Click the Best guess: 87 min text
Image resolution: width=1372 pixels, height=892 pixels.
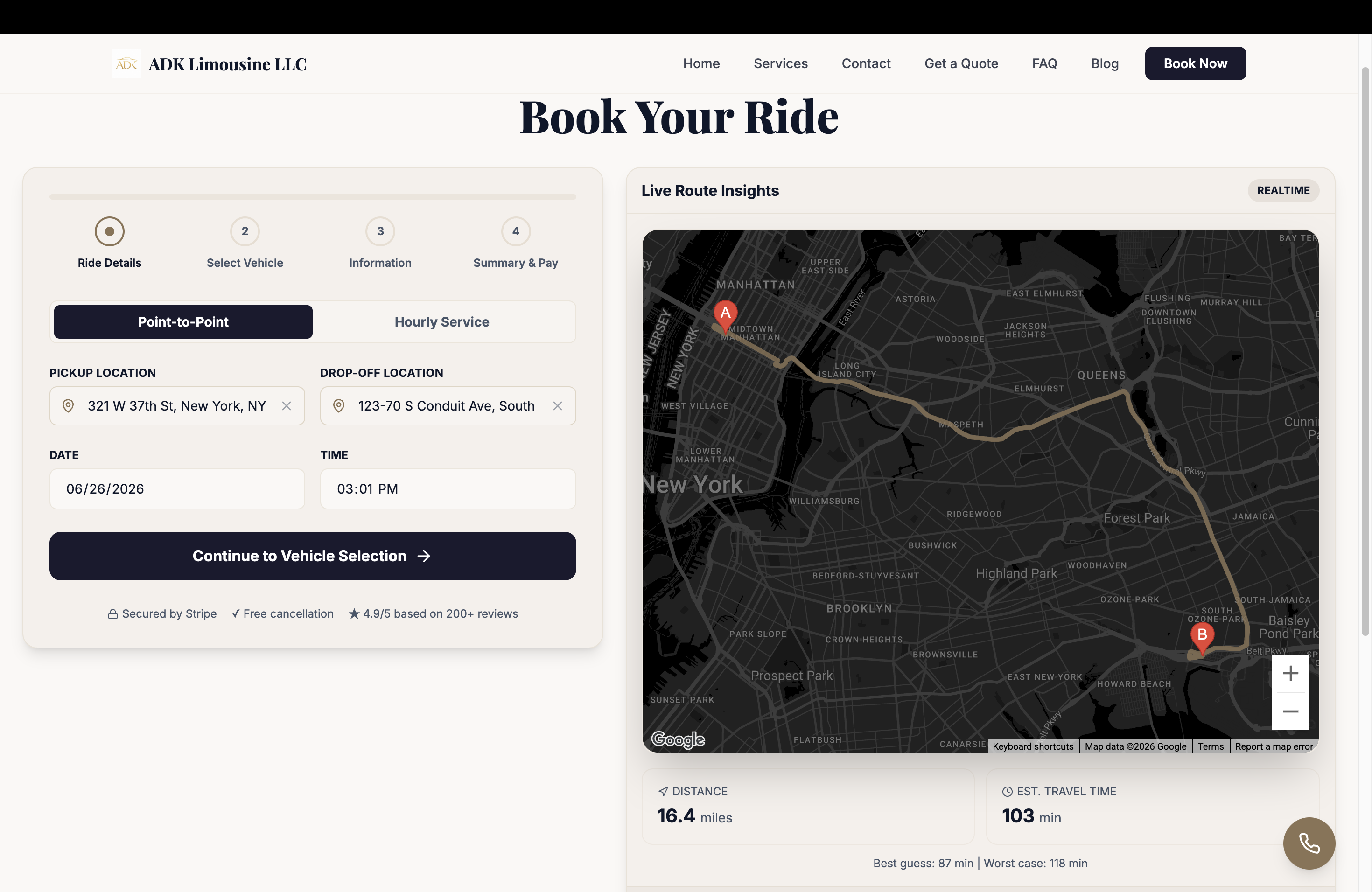click(x=923, y=863)
